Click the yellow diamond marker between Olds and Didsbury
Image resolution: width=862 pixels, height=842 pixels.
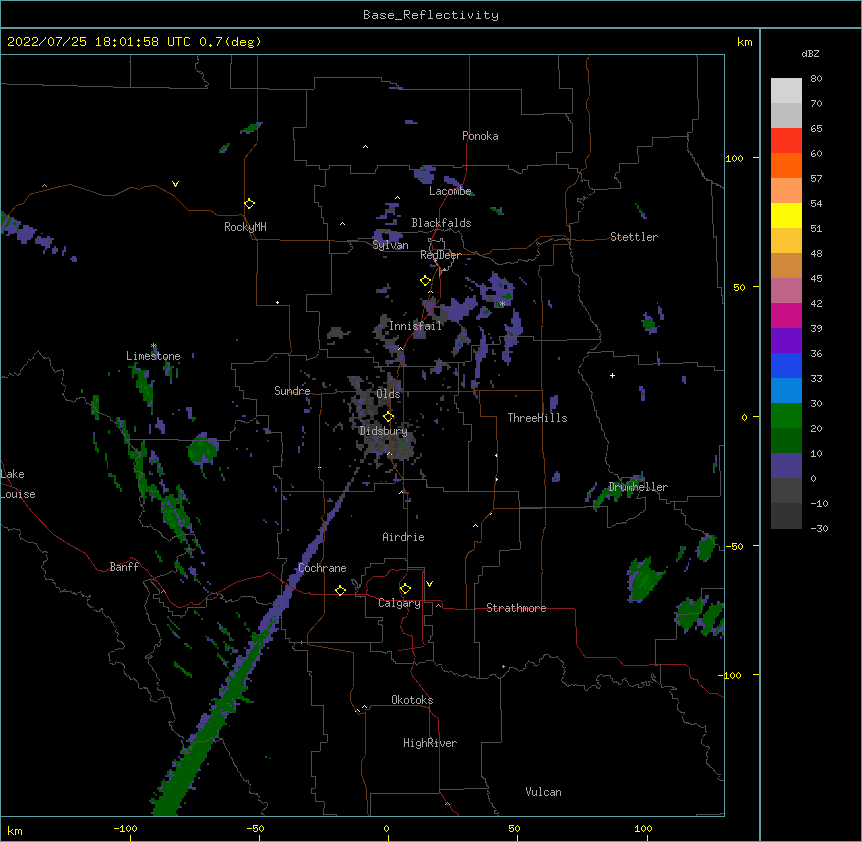[x=389, y=416]
